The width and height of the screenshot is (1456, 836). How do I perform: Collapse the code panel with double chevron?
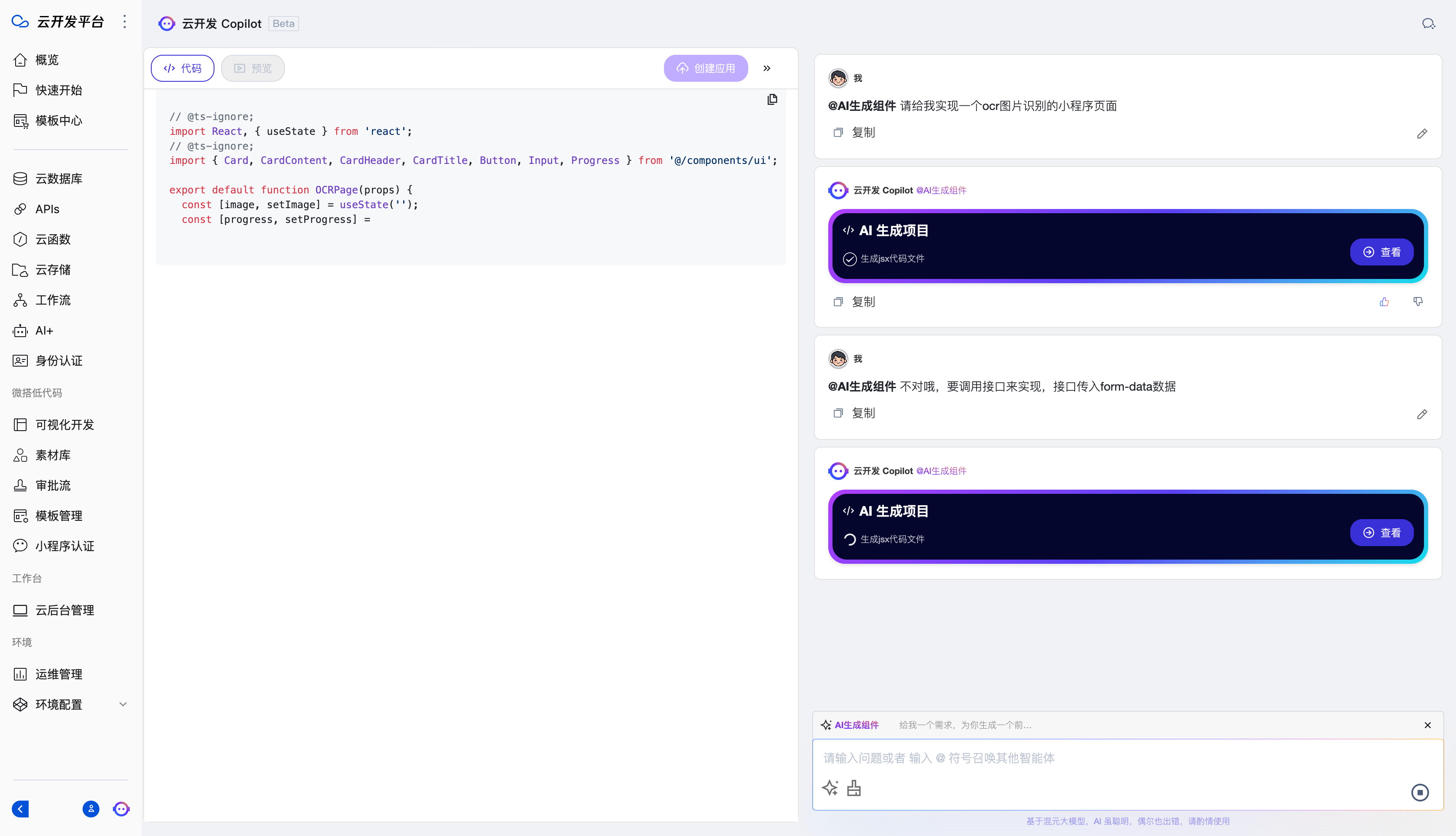tap(767, 68)
